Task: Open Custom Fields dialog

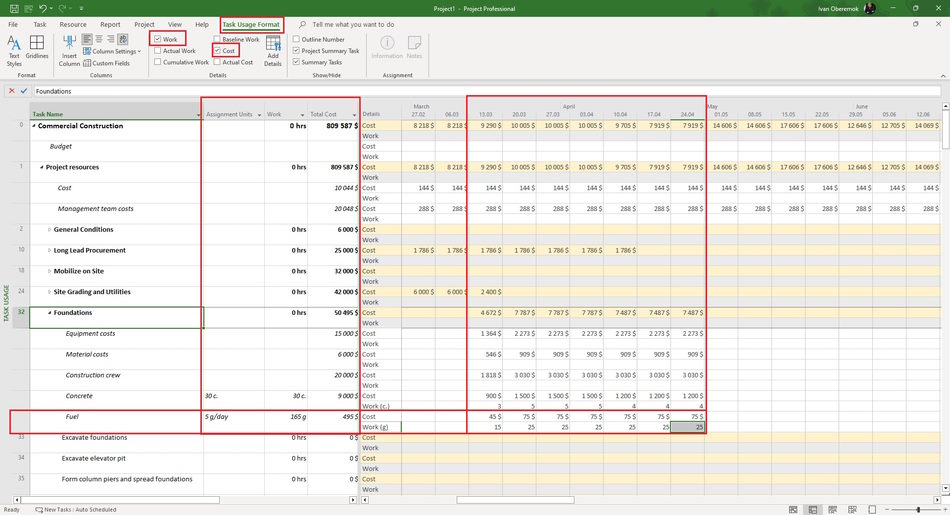Action: point(106,63)
